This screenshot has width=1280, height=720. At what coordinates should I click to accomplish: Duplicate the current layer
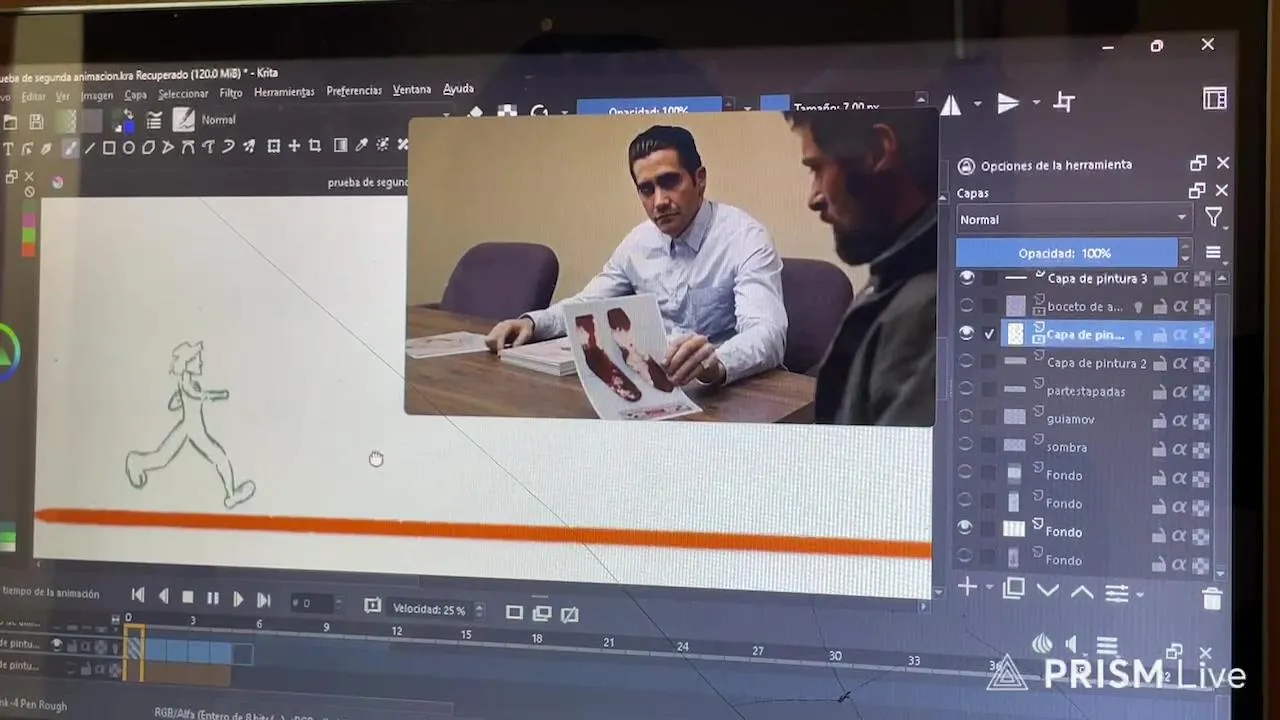coord(1014,589)
